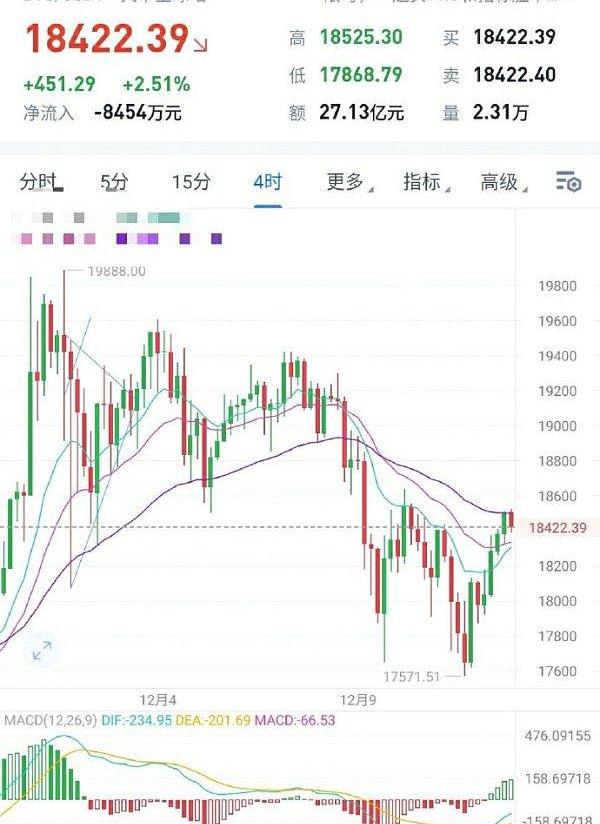Screen dimensions: 600x824
Task: Open the 更多 timeframe dropdown
Action: 346,182
